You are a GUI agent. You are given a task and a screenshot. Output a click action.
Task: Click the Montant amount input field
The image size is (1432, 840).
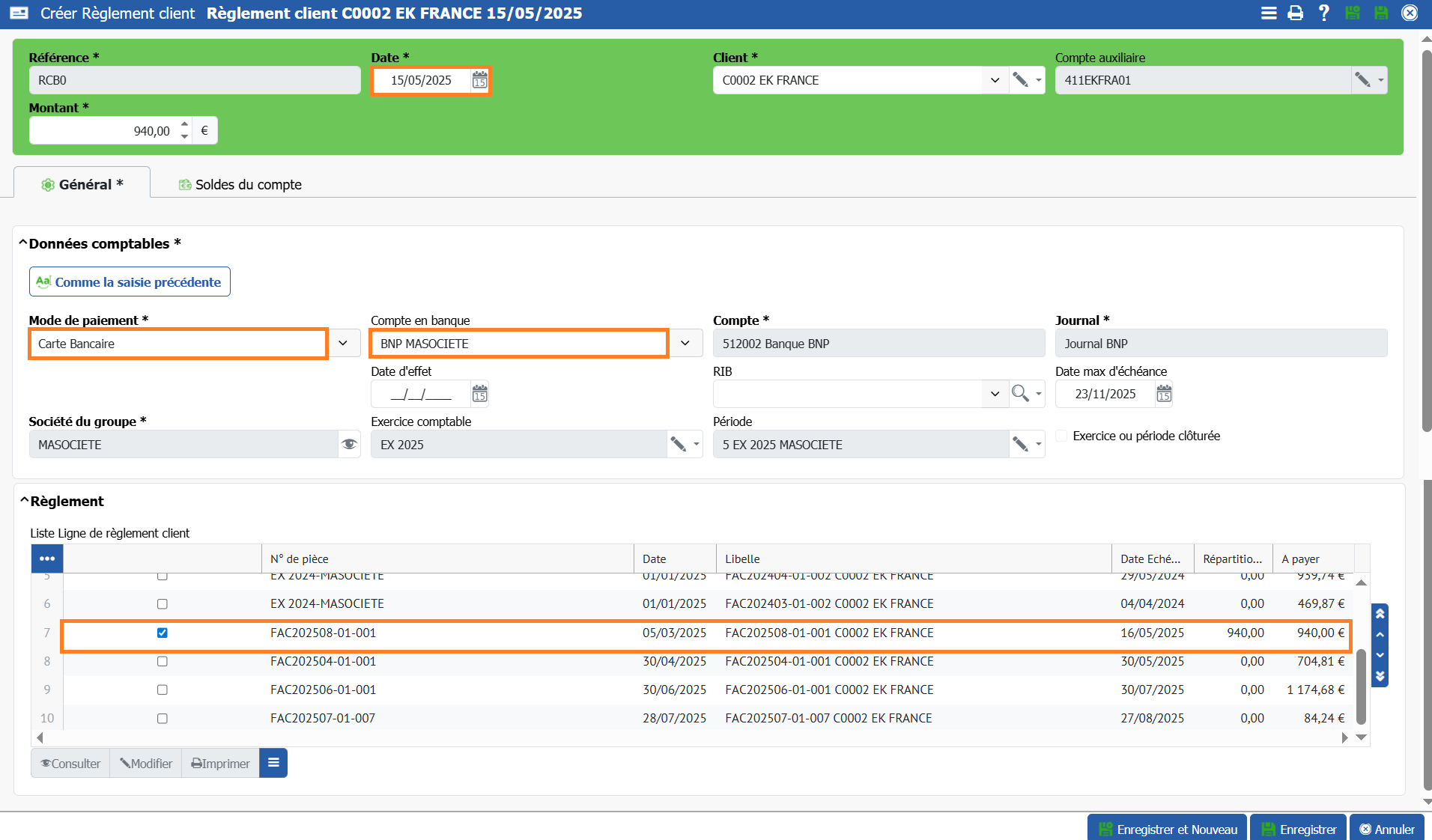pos(105,131)
